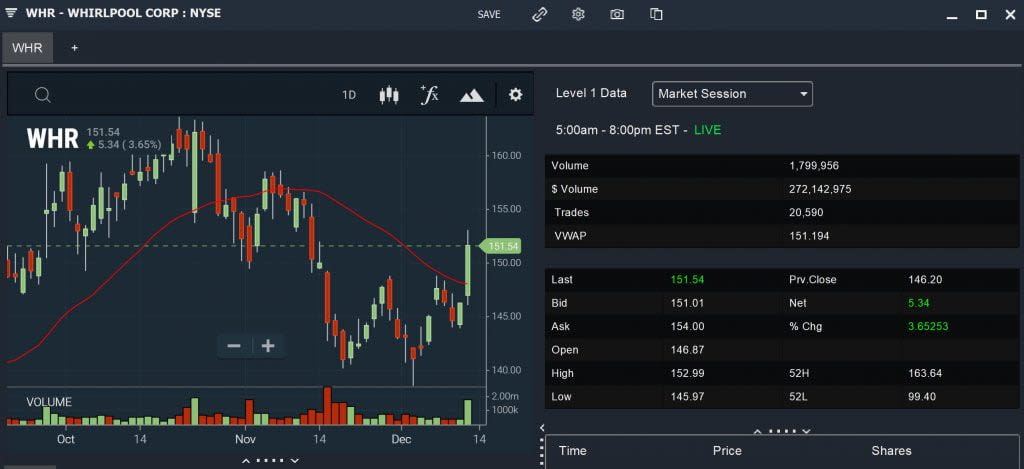This screenshot has width=1024, height=469.
Task: Click the VOLUME panel label
Action: pyautogui.click(x=49, y=402)
